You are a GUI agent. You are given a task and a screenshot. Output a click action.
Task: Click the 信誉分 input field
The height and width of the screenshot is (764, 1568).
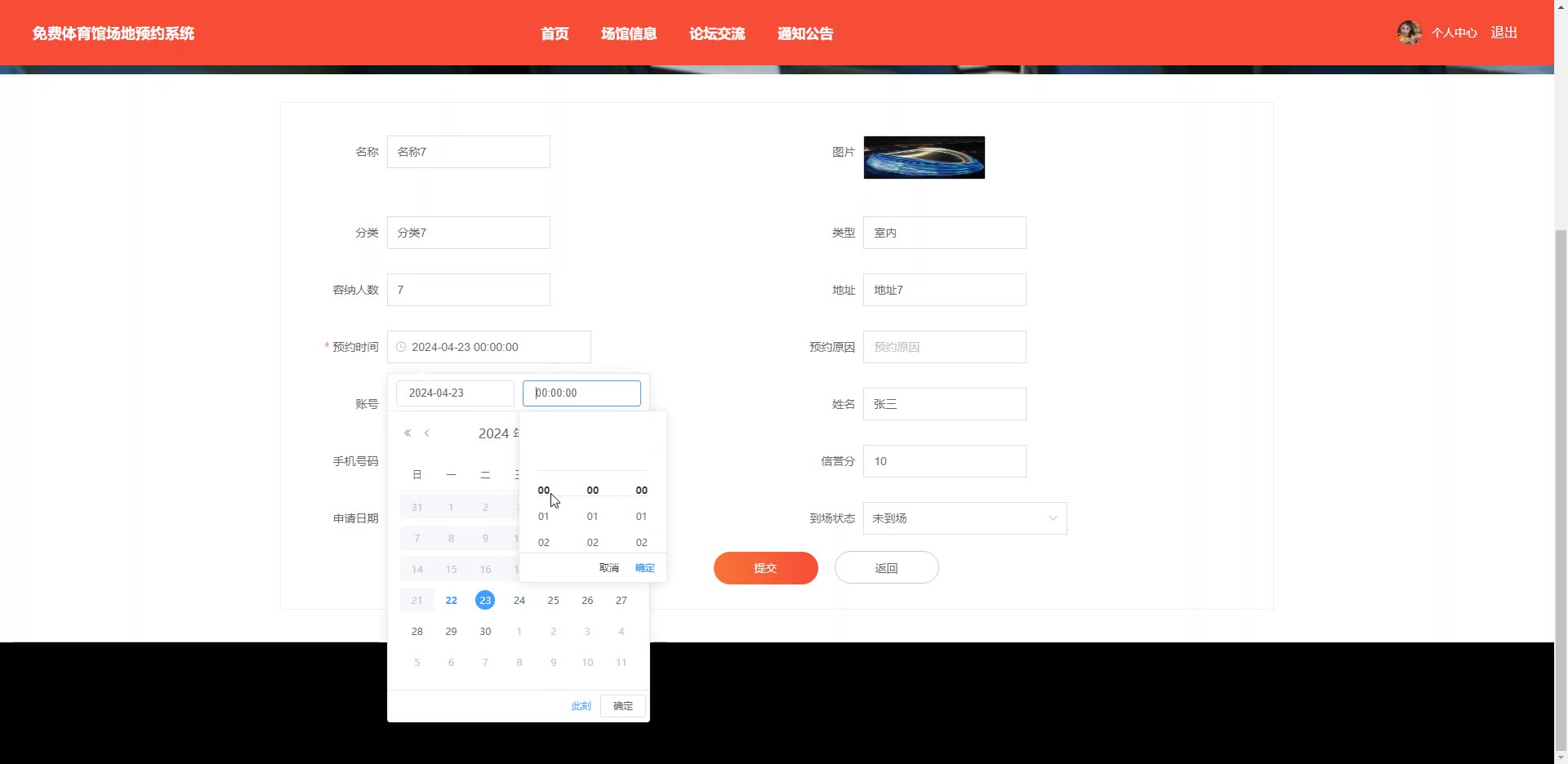click(944, 461)
